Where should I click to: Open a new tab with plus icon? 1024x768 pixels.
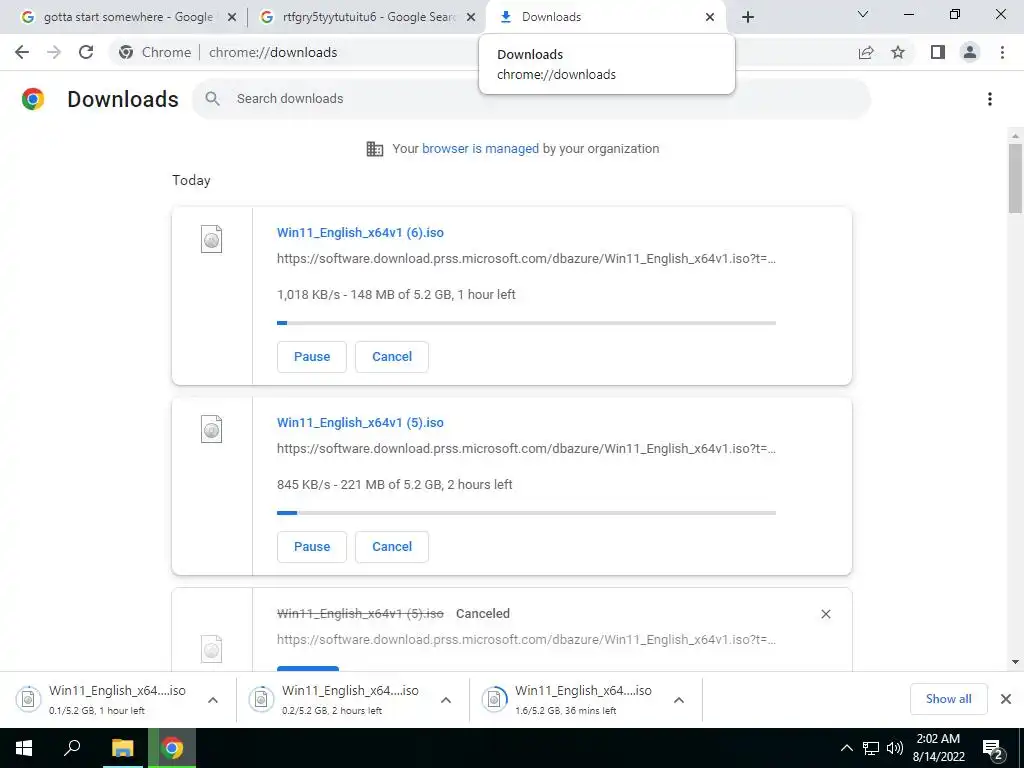coord(748,17)
